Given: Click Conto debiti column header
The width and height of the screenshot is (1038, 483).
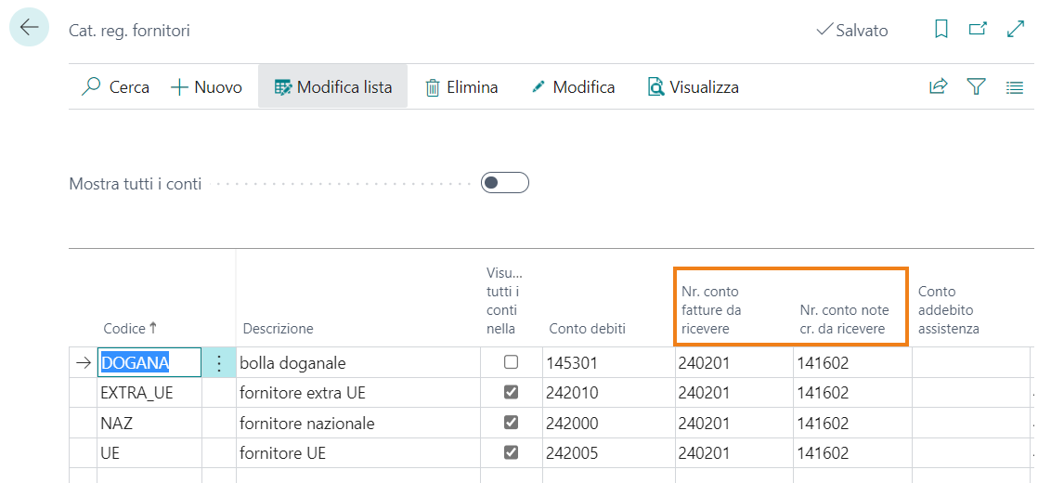Looking at the screenshot, I should pos(587,329).
